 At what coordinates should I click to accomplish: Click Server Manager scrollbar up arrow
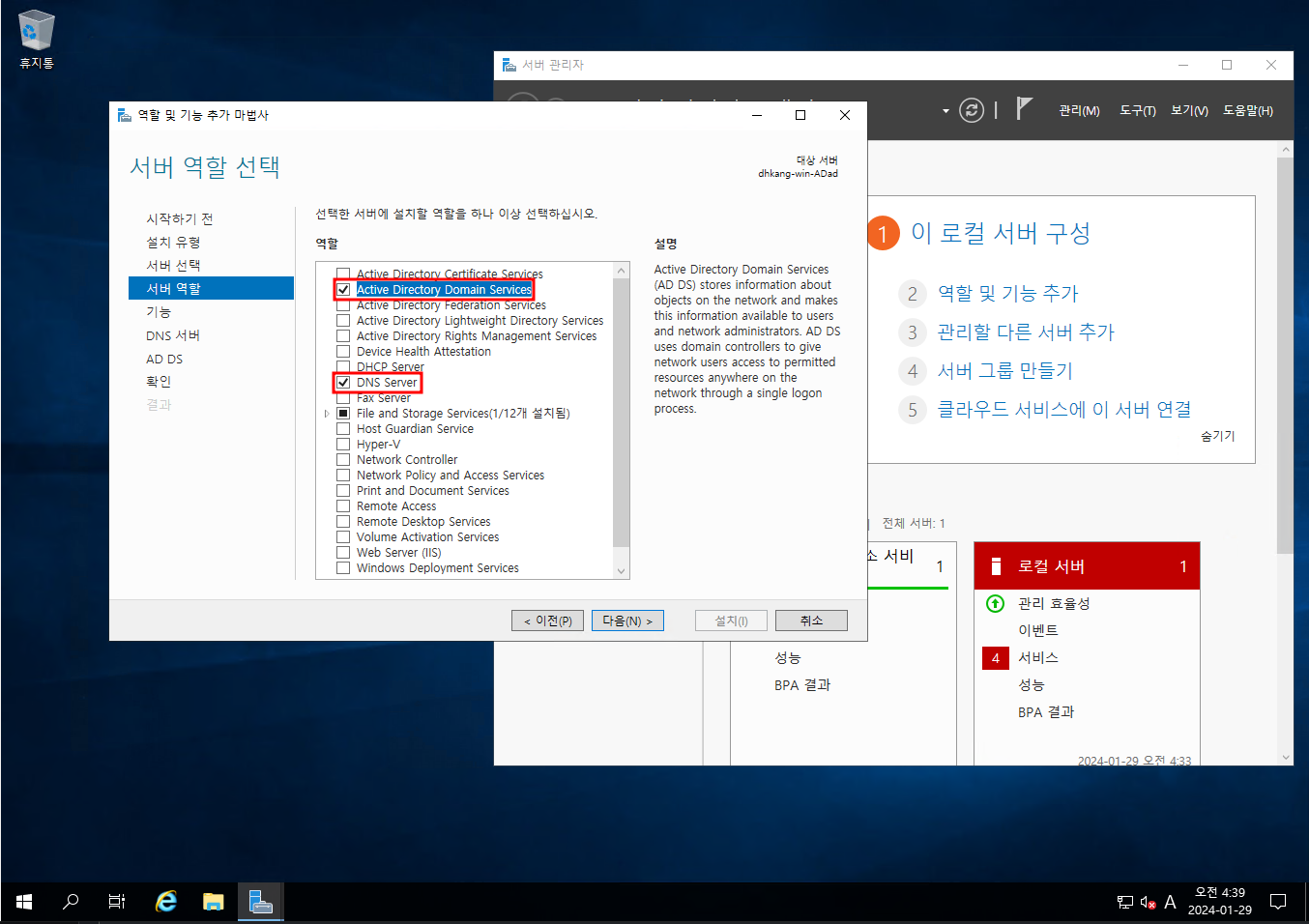[1285, 150]
